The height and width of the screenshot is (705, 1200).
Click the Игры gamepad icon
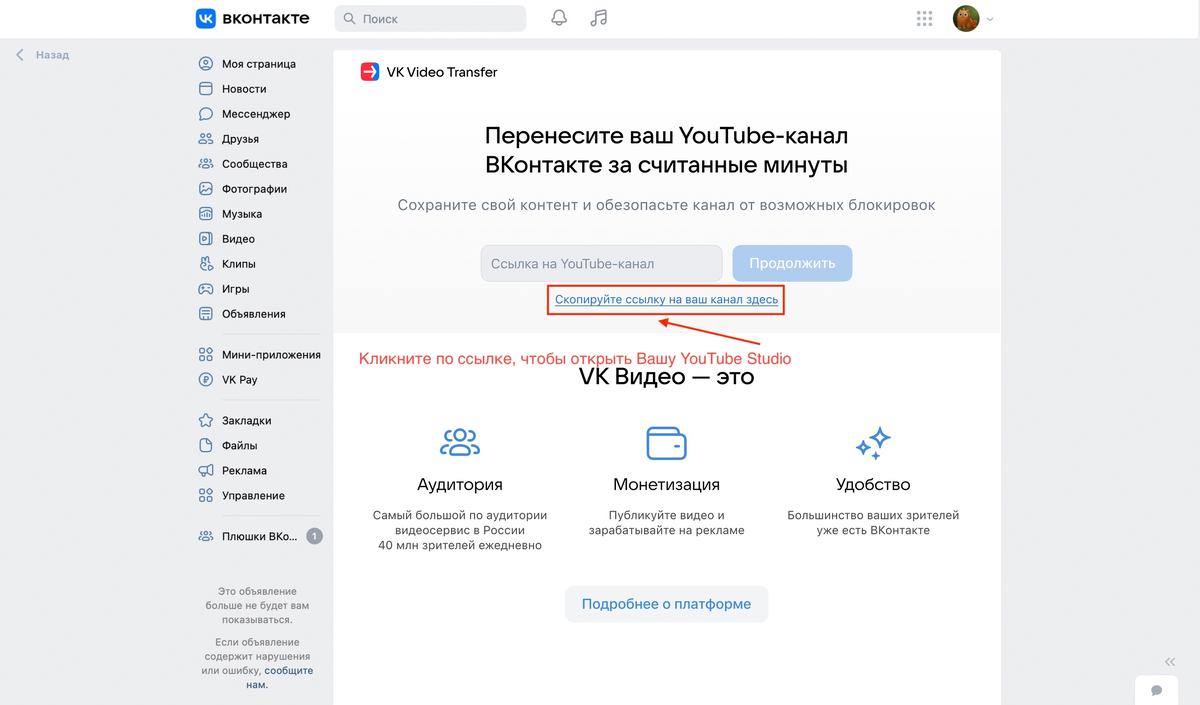(206, 289)
